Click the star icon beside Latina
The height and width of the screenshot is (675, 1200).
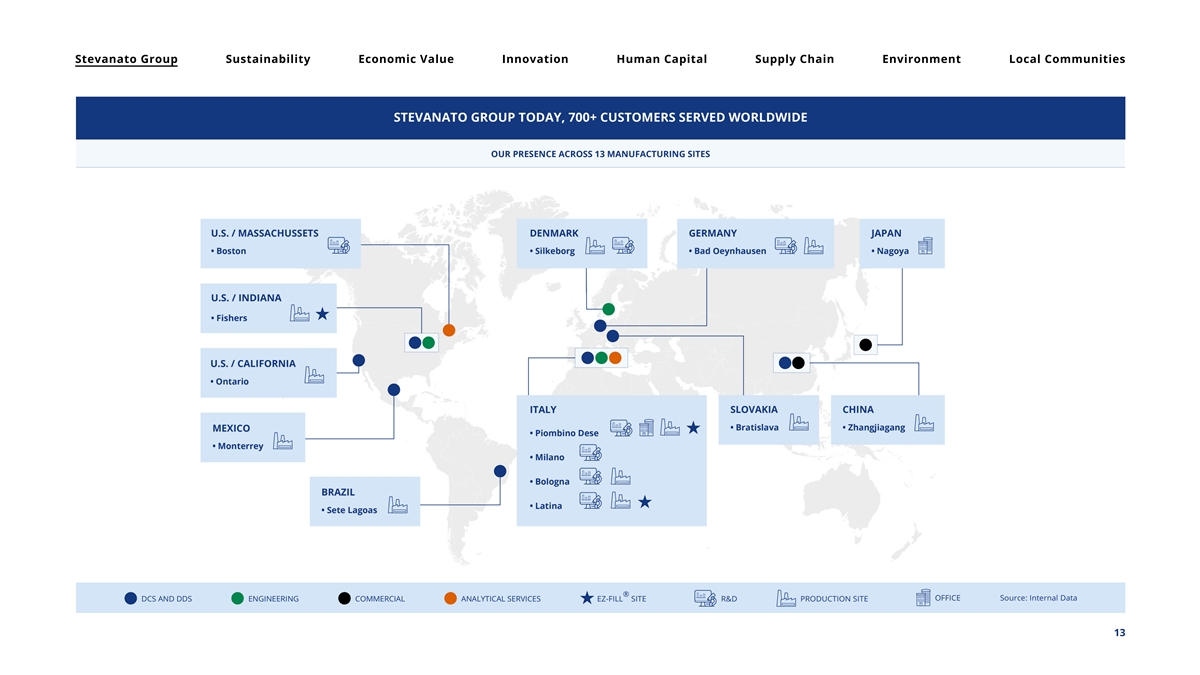click(645, 501)
